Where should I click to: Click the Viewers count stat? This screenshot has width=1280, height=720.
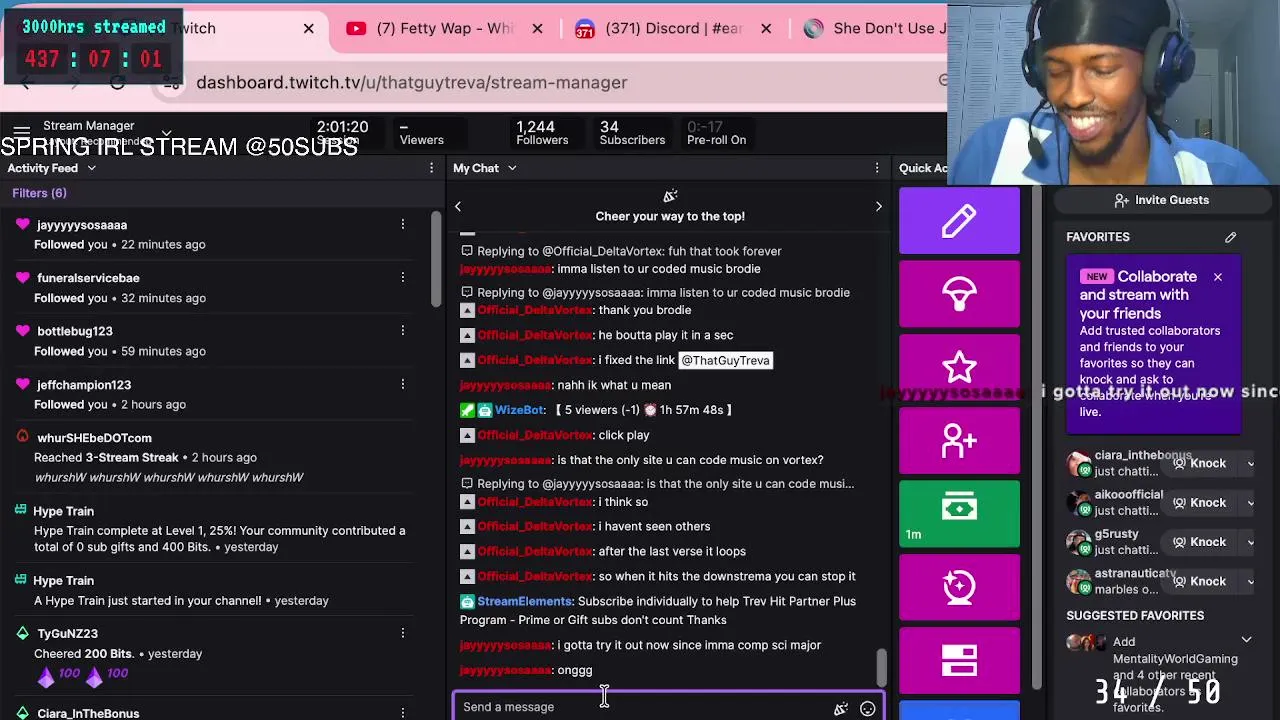(421, 133)
